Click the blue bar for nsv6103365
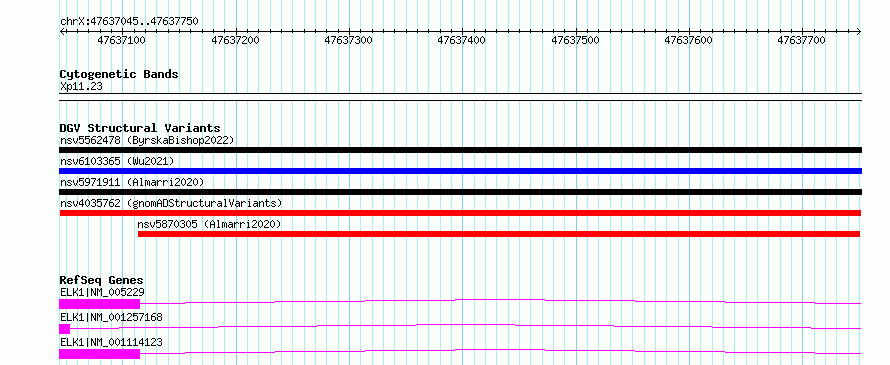 [460, 171]
